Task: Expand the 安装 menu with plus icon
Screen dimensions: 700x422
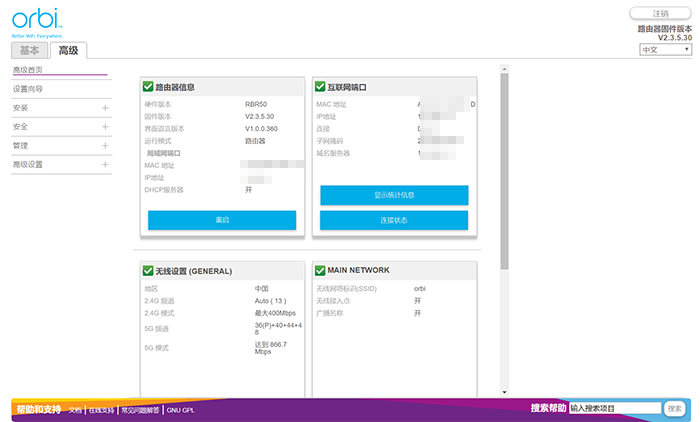Action: coord(105,108)
